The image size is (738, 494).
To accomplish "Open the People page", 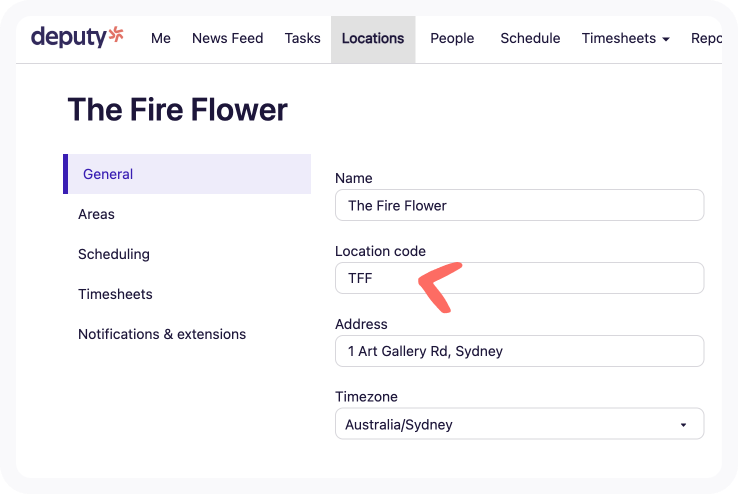I will 452,38.
